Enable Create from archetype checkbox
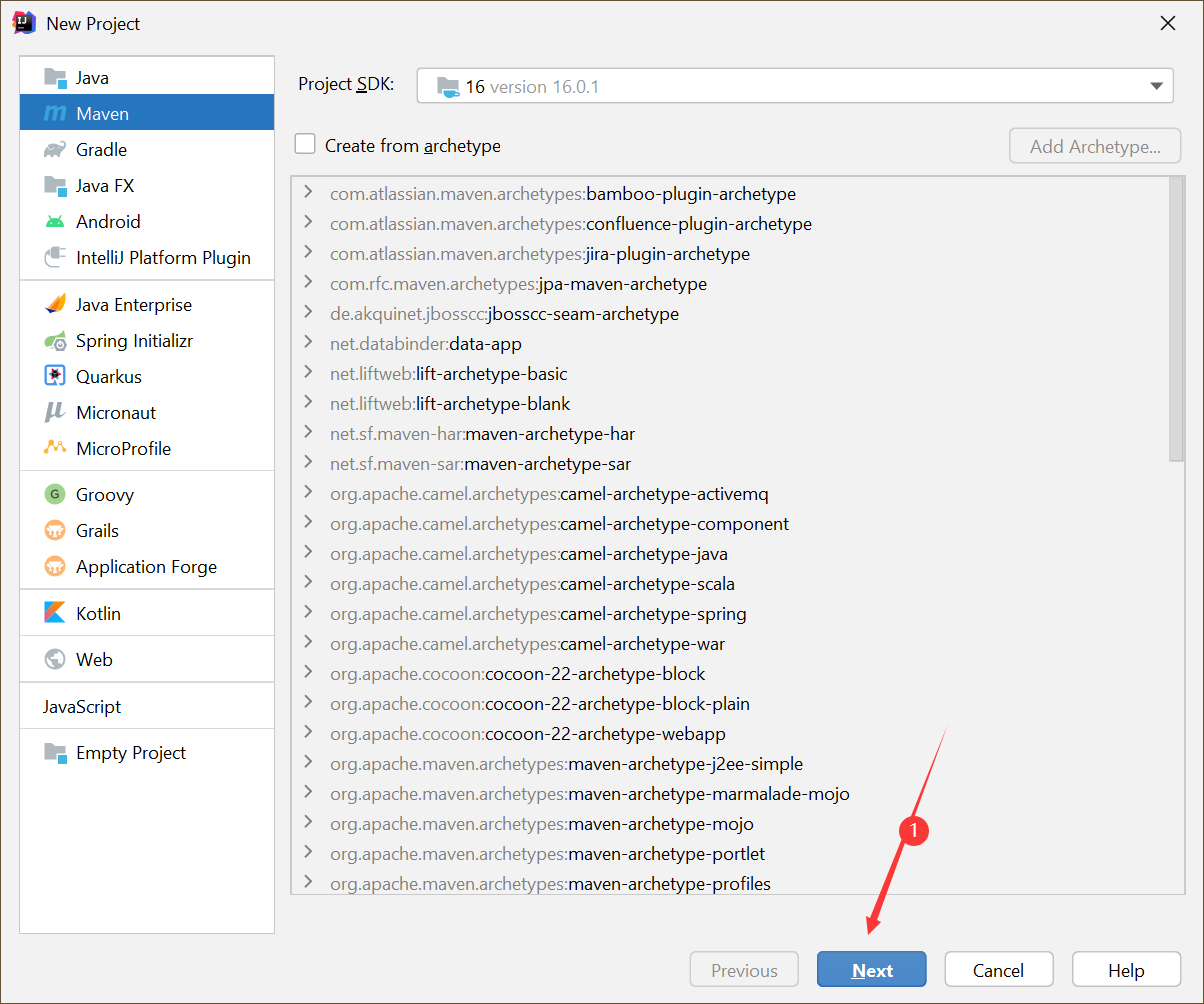Image resolution: width=1204 pixels, height=1004 pixels. (305, 145)
